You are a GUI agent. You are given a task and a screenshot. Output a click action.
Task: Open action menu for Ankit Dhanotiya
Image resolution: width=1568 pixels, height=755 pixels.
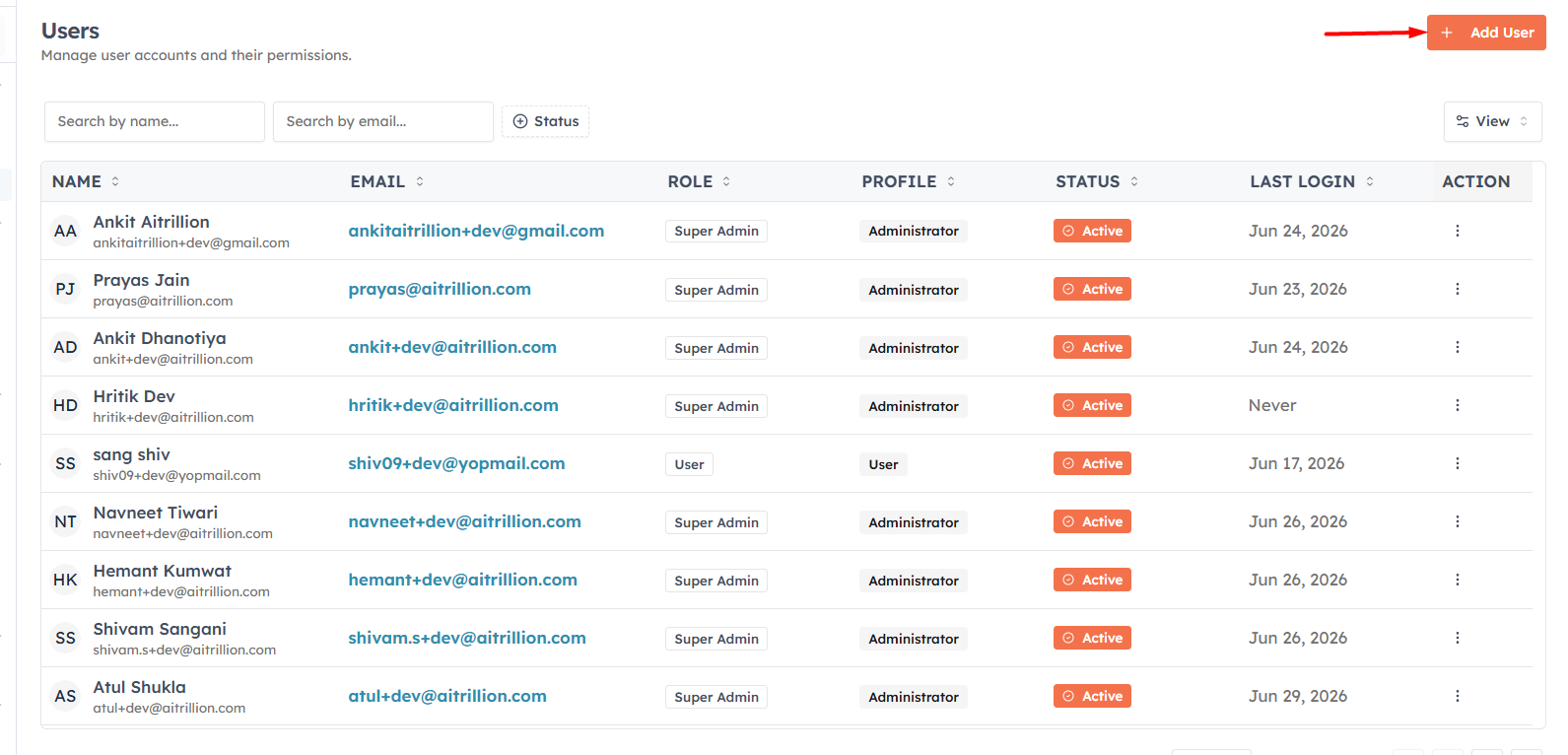click(x=1457, y=347)
